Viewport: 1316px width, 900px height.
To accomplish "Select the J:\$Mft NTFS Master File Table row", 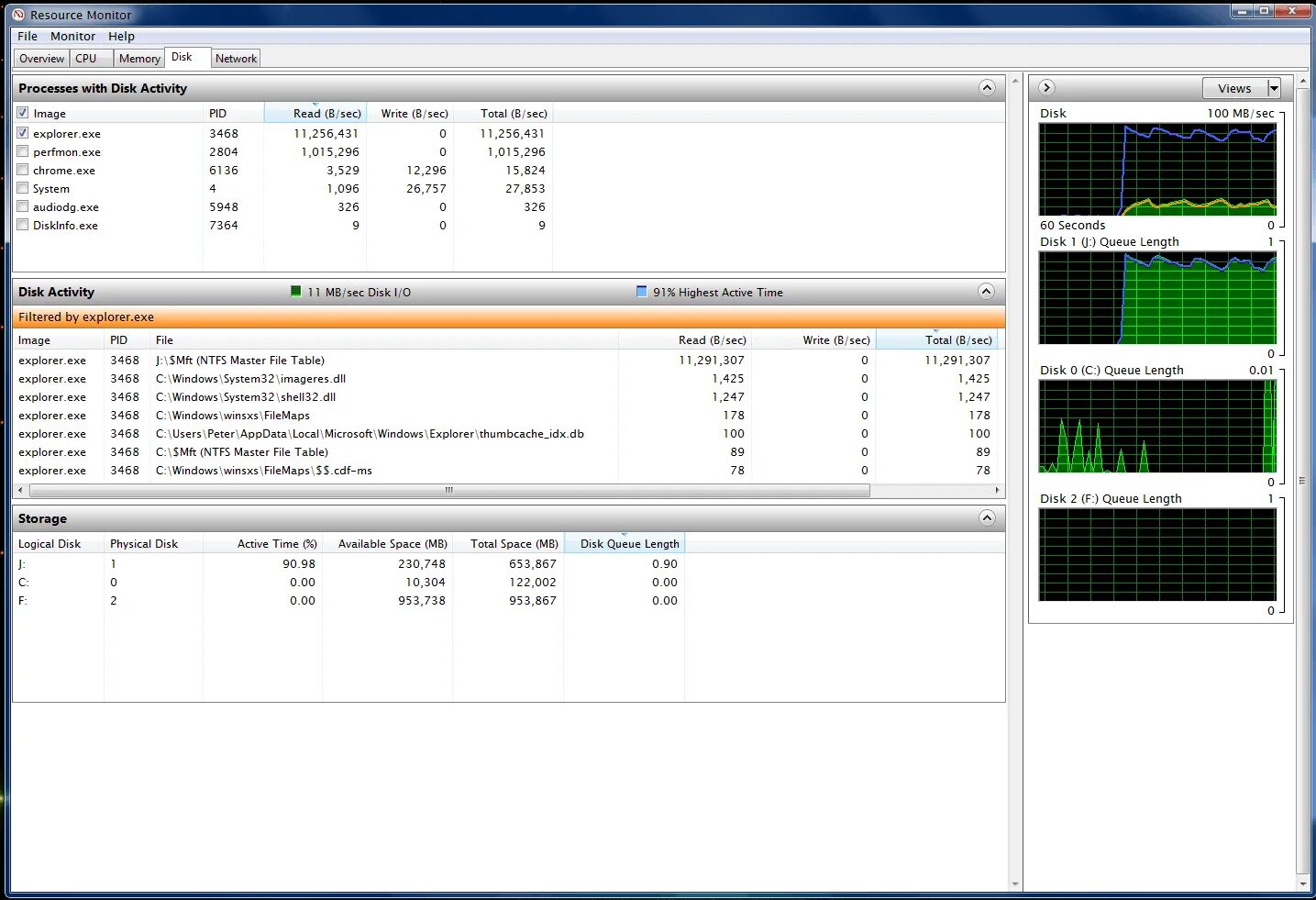I will click(504, 360).
